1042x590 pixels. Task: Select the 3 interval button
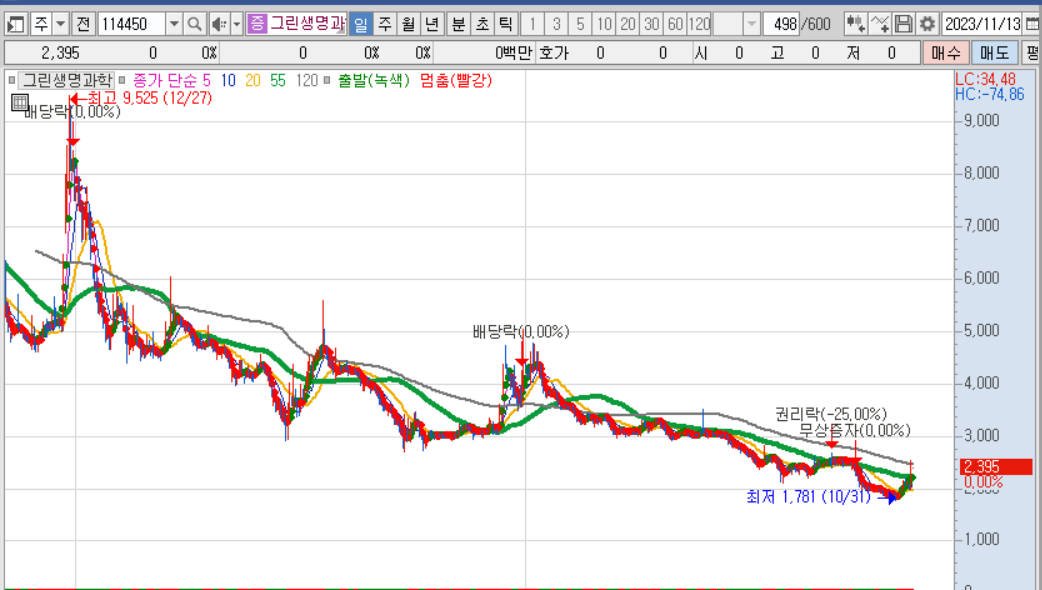tap(556, 25)
